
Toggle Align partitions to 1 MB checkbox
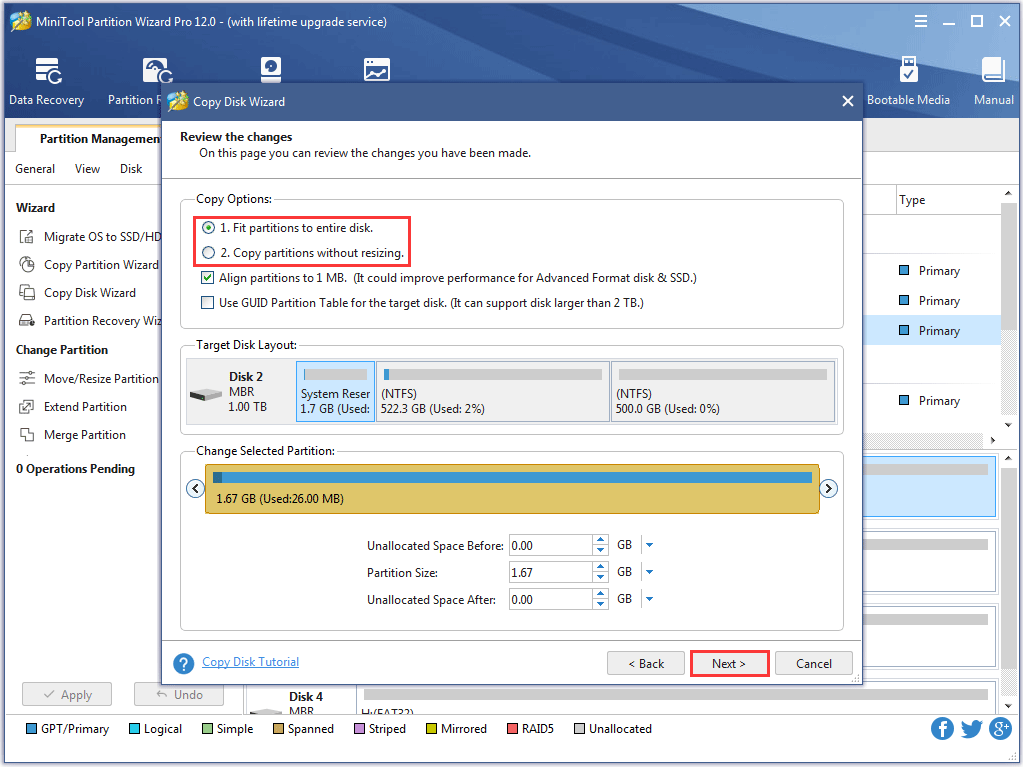coord(207,278)
